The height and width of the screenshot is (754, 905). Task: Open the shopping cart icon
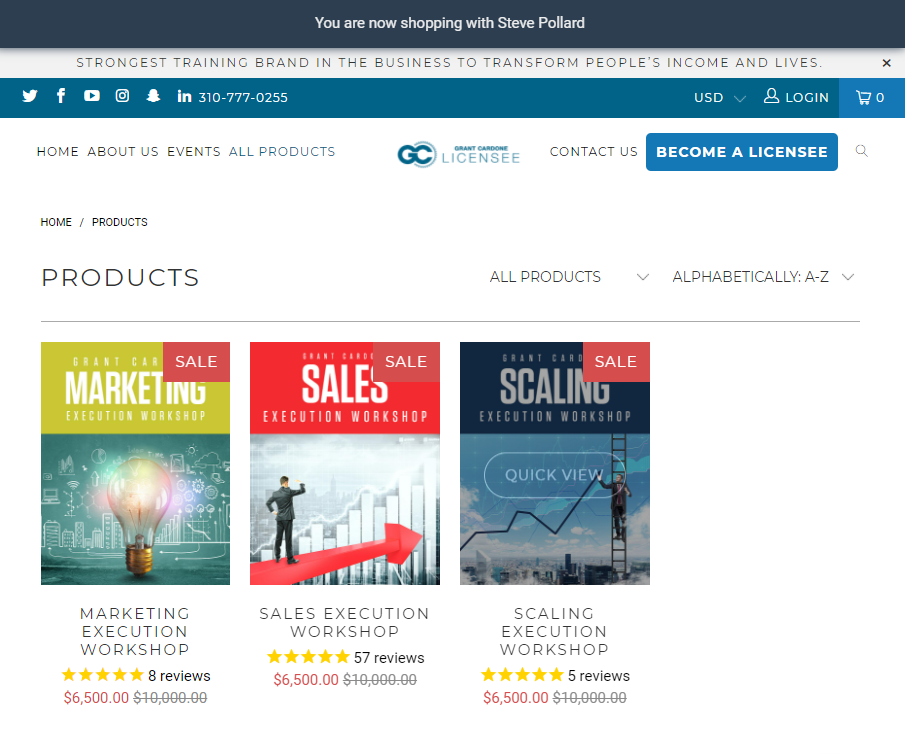click(x=869, y=98)
